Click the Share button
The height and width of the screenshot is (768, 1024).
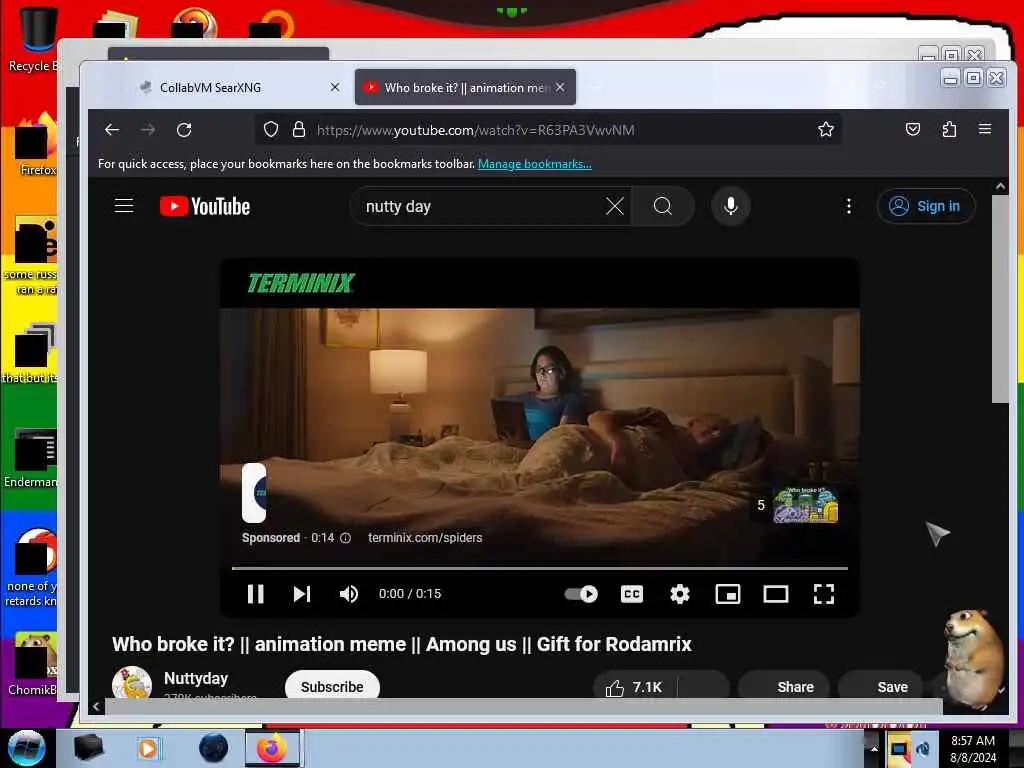click(784, 687)
